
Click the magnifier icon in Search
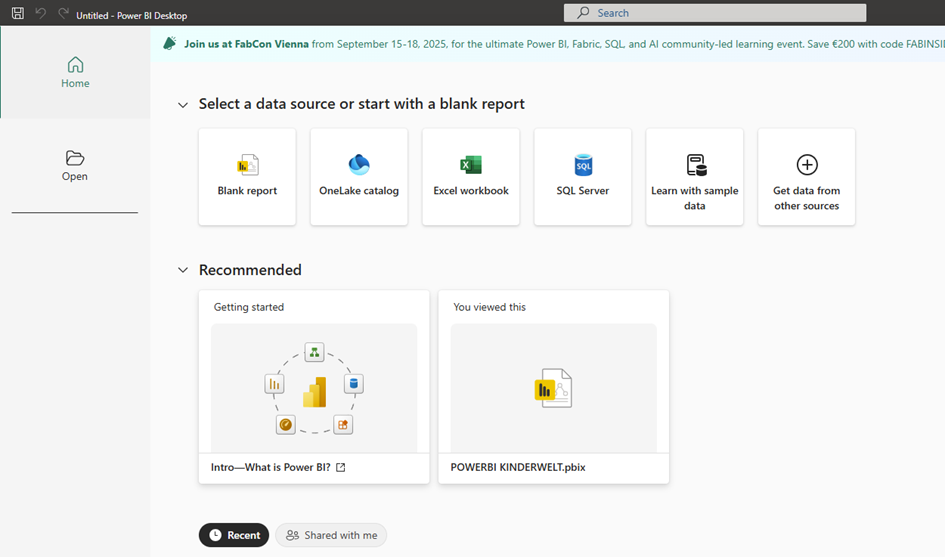pos(583,13)
